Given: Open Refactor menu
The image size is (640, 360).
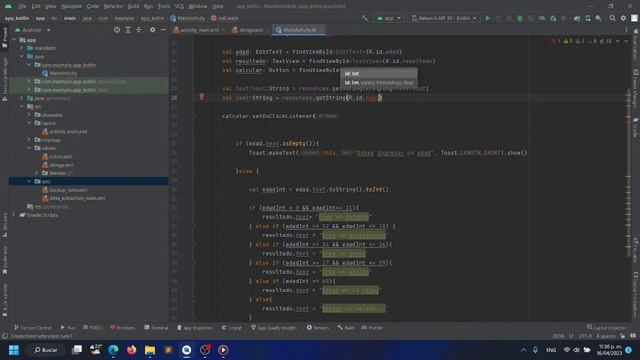Looking at the screenshot, I should 113,6.
